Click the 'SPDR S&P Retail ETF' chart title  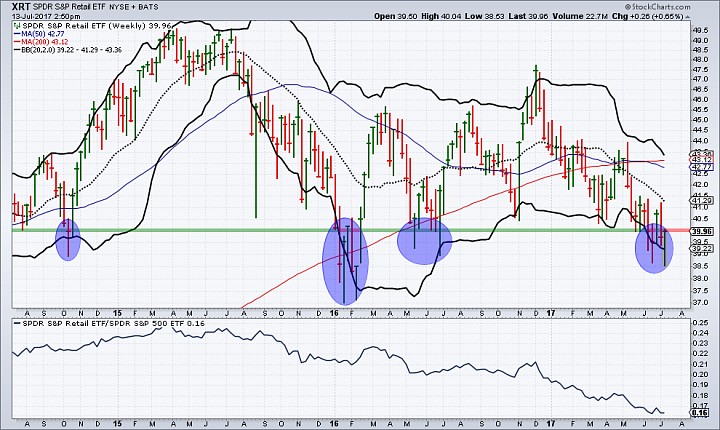(x=71, y=7)
